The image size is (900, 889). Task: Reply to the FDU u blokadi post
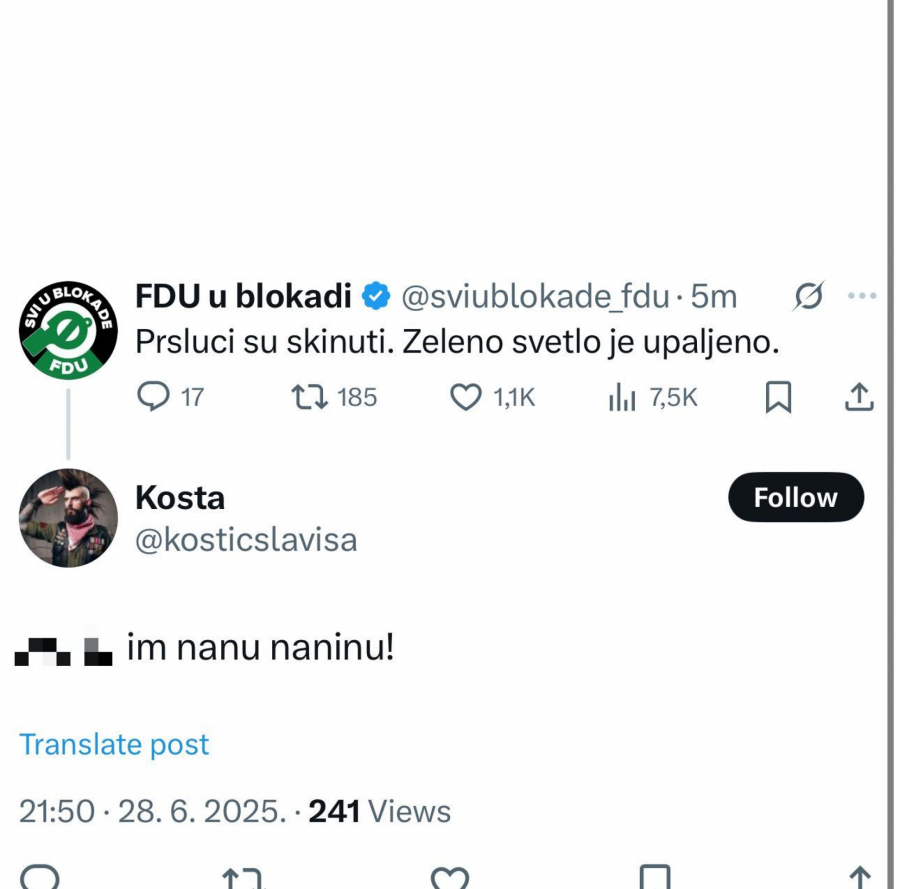tap(153, 397)
